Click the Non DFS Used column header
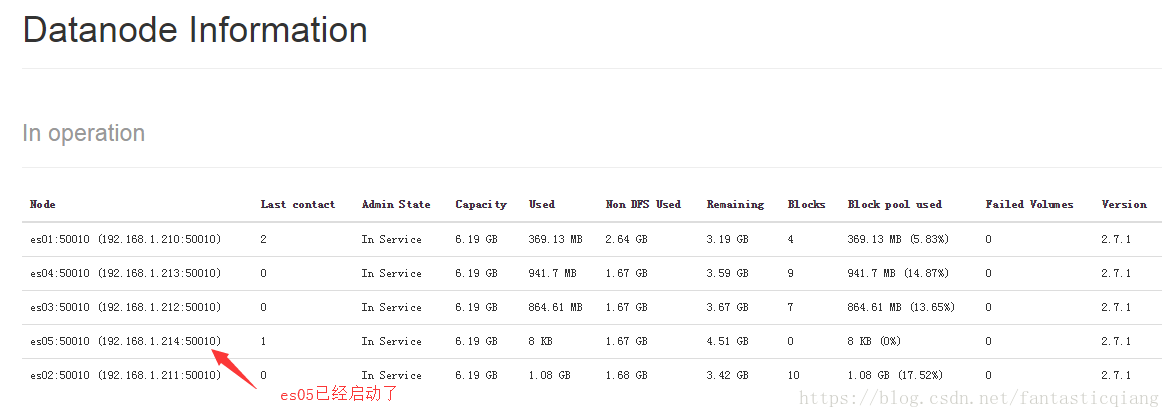The width and height of the screenshot is (1170, 418). [x=643, y=204]
